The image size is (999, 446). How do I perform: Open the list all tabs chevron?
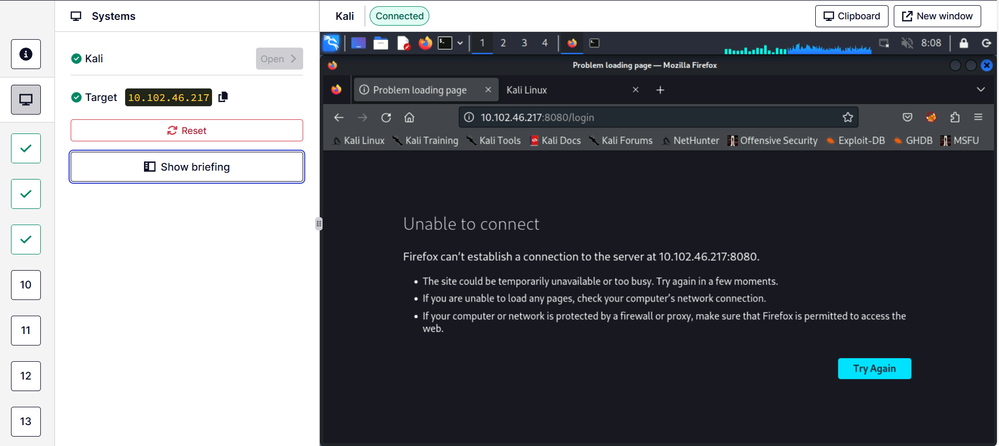click(981, 89)
